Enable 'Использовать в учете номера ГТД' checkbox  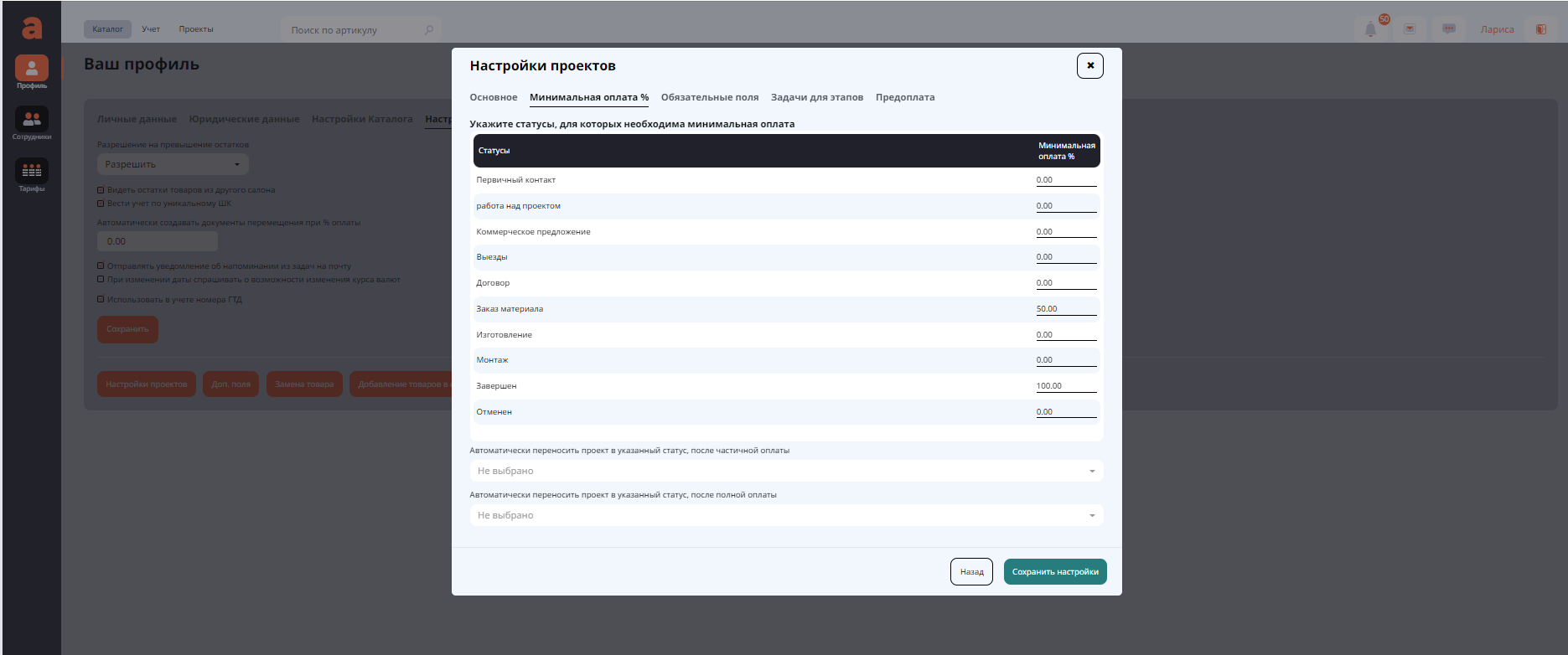(x=101, y=300)
